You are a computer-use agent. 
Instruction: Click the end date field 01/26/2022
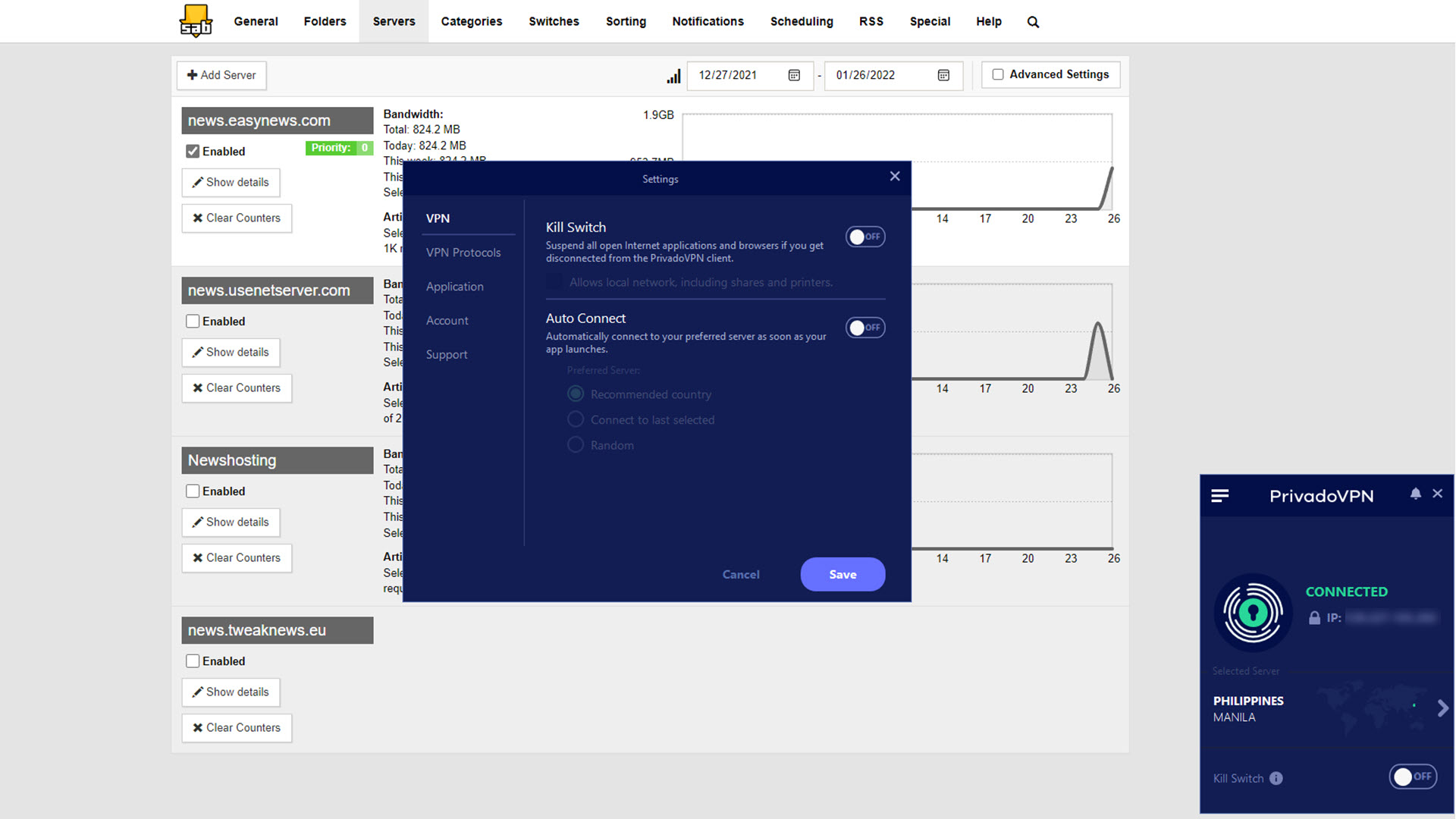tap(893, 75)
